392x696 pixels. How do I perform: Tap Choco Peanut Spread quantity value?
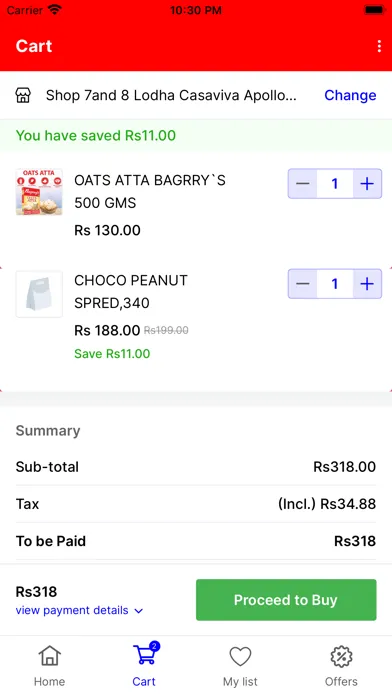coord(335,284)
